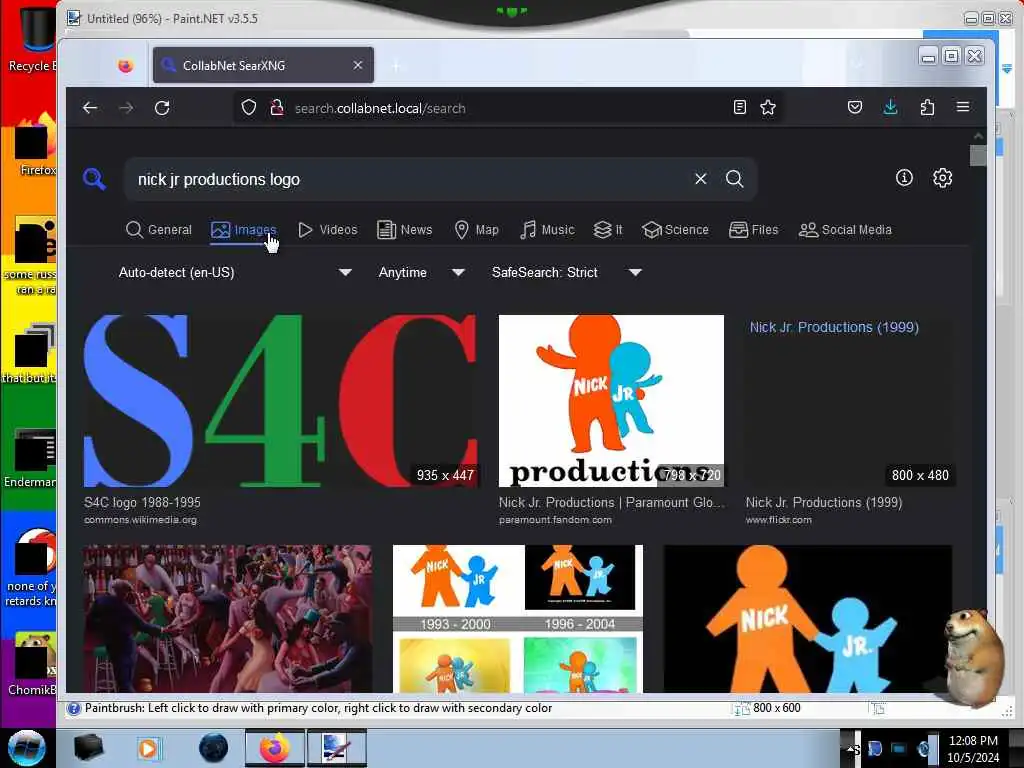Open the commons.wikimedia.org source link
This screenshot has height=768, width=1024.
140,520
